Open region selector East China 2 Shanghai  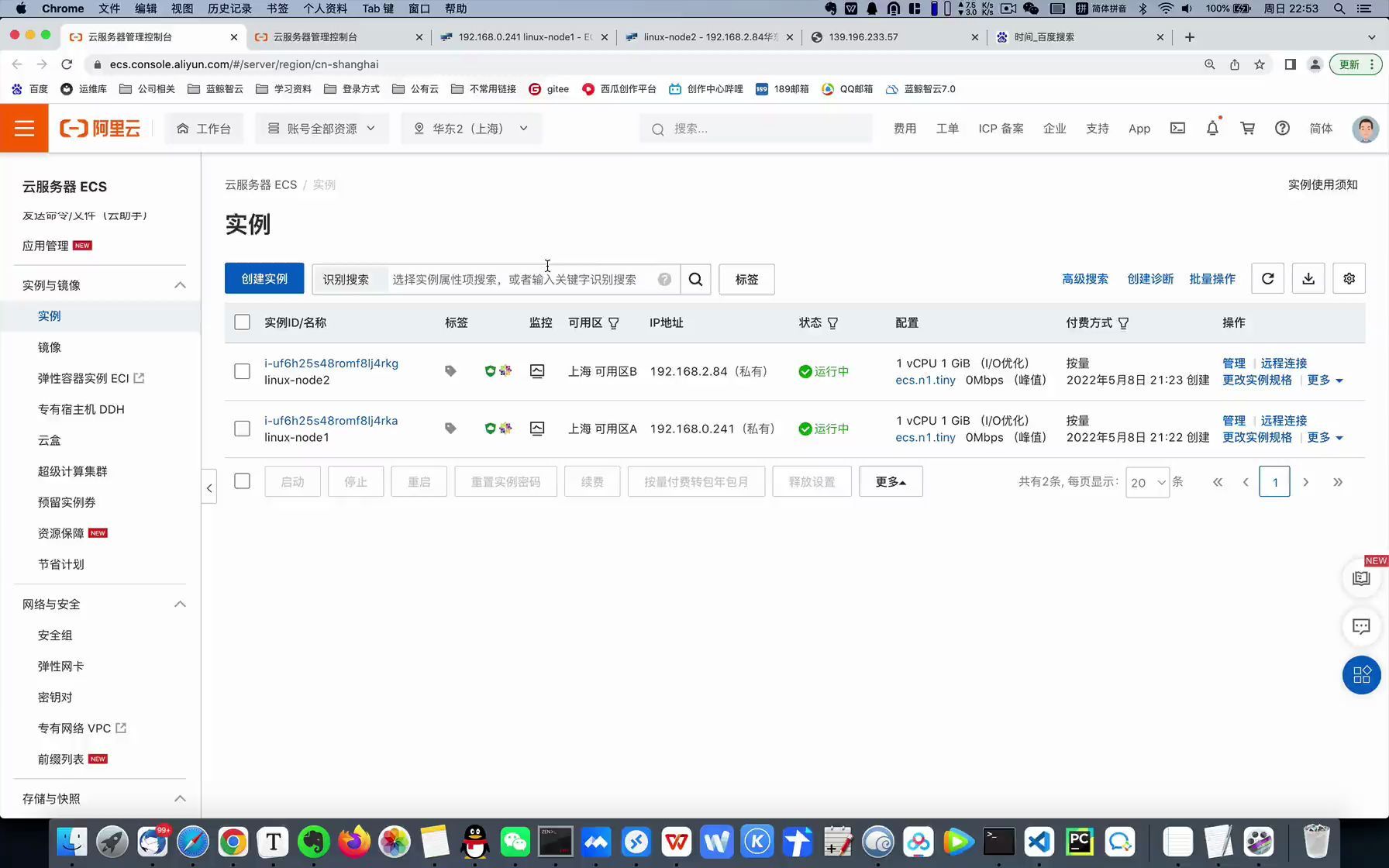tap(471, 129)
